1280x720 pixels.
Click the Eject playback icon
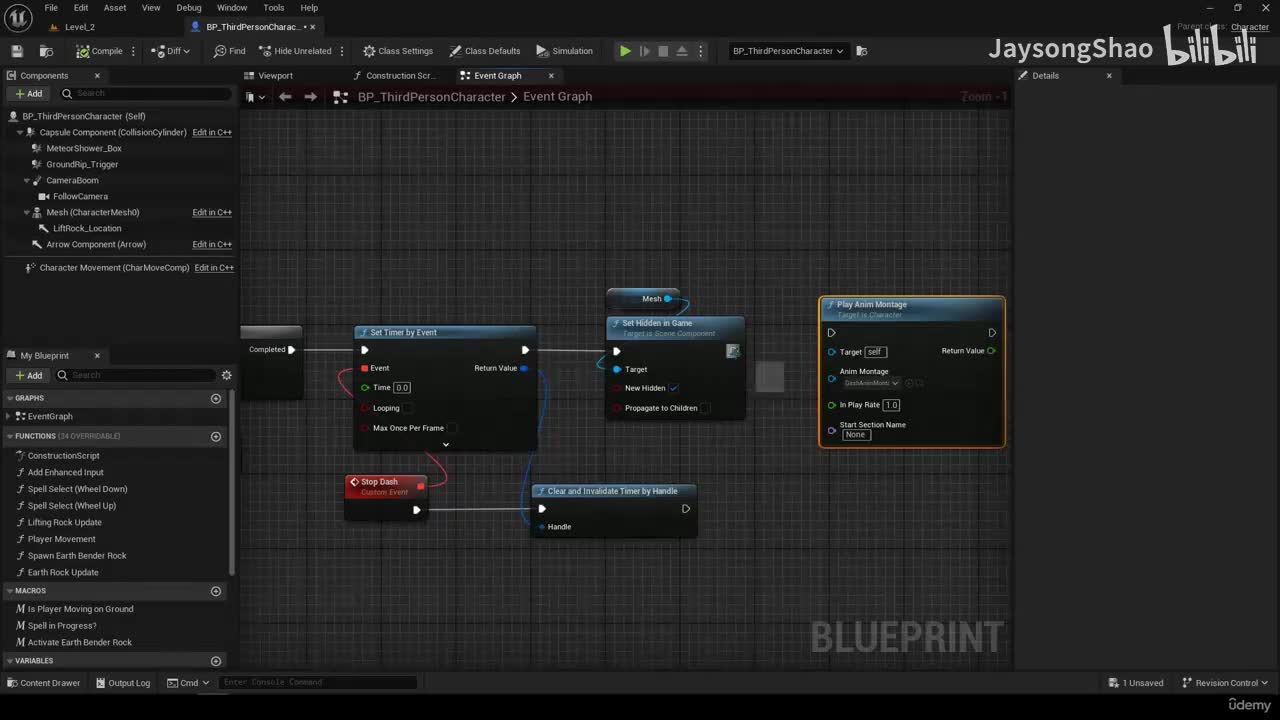point(682,51)
